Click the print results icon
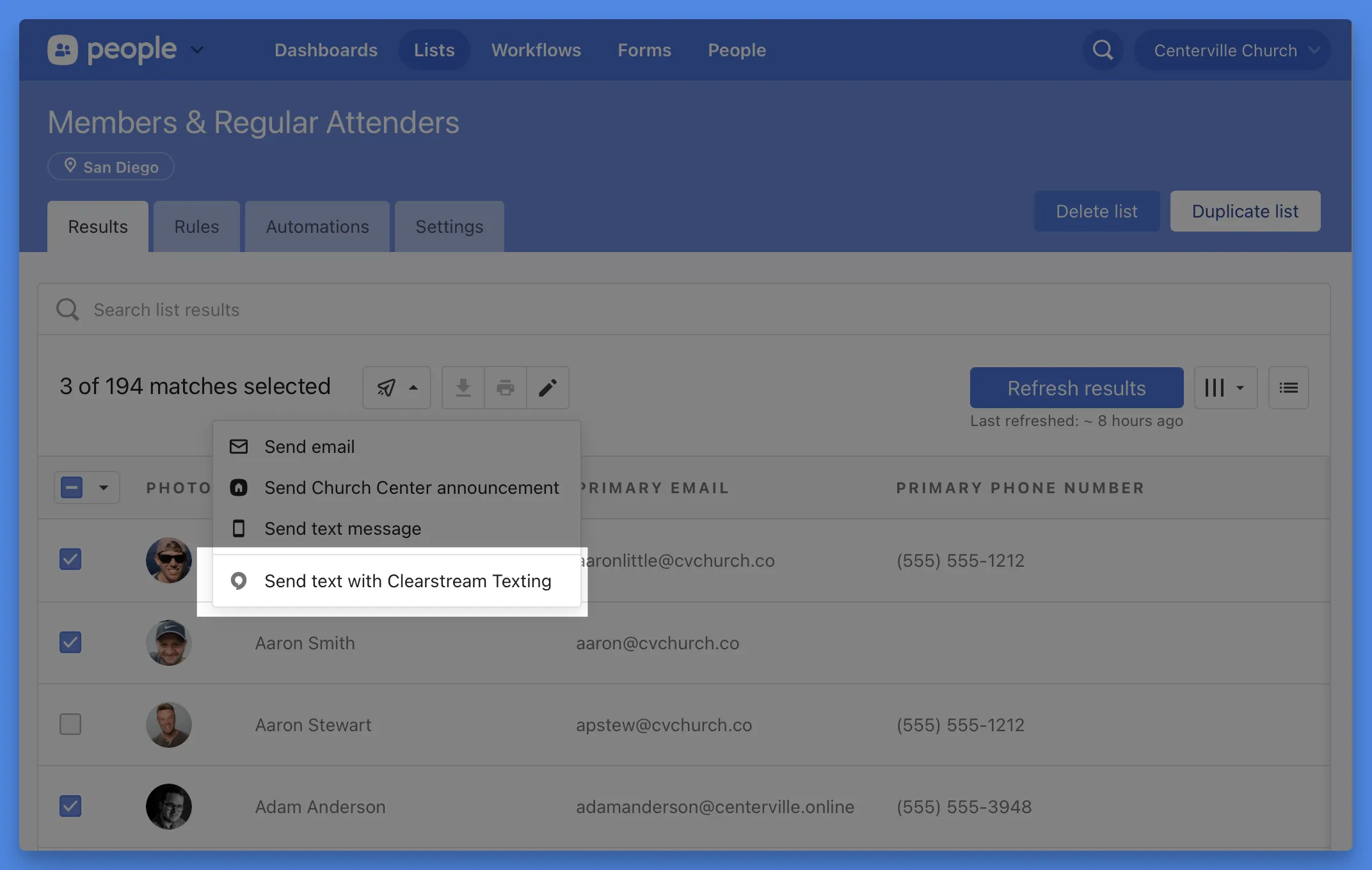Viewport: 1372px width, 870px height. point(506,388)
